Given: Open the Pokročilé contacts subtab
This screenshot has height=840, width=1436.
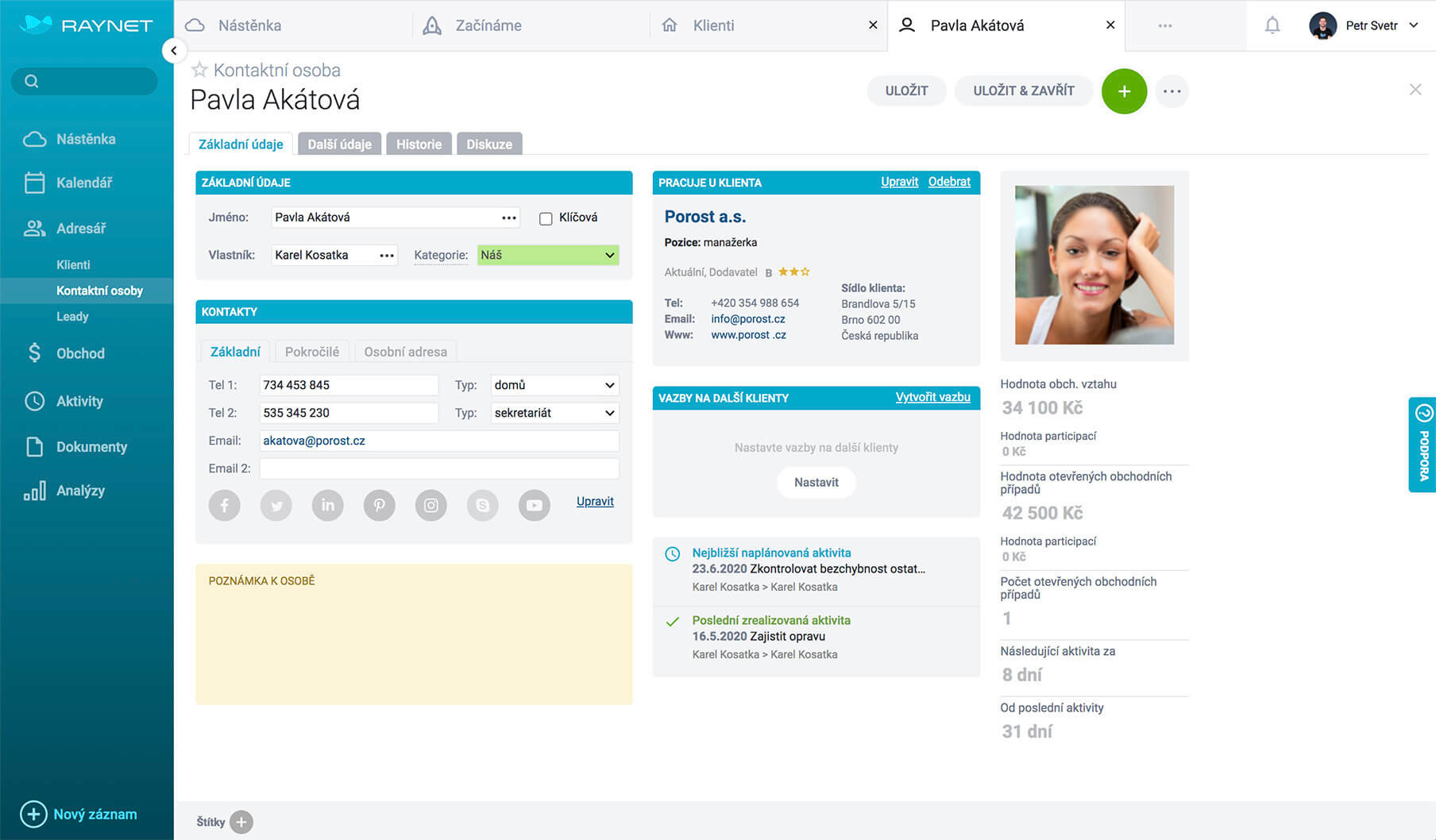Looking at the screenshot, I should 311,351.
